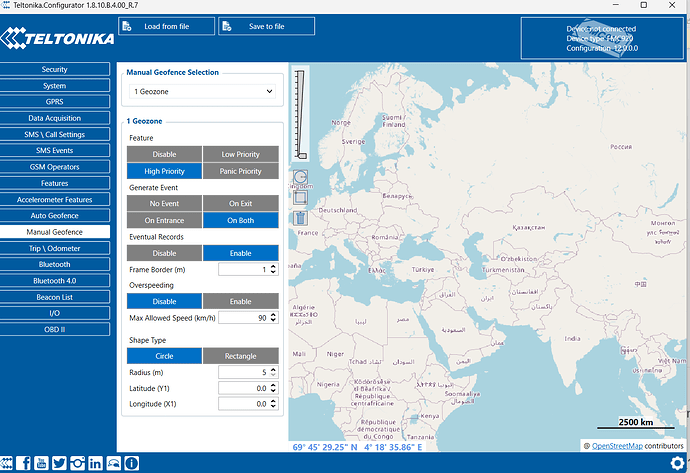Open the Security menu section
Viewport: 690px width, 473px height.
tap(55, 70)
